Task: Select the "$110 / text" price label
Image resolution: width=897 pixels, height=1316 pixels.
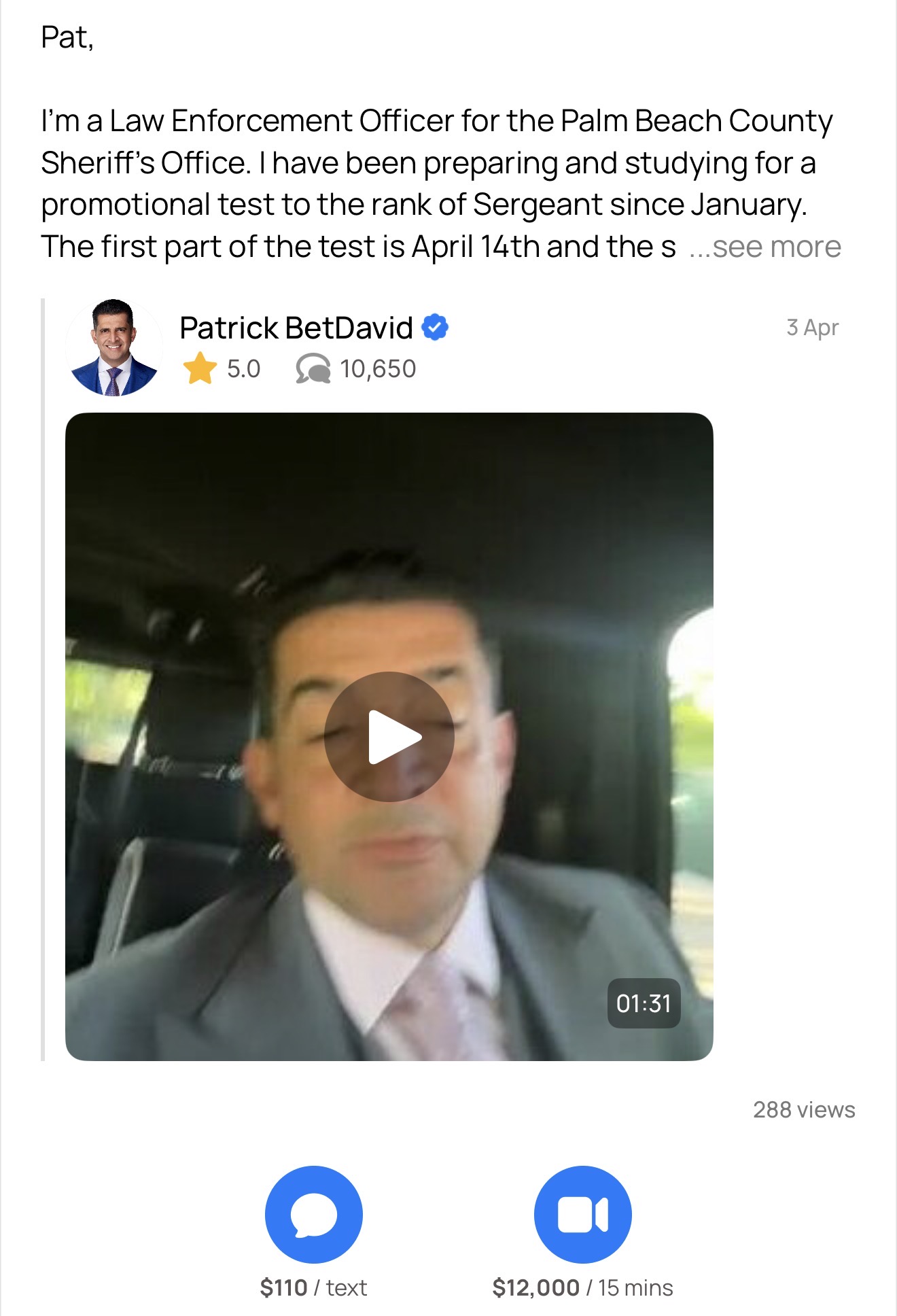Action: coord(314,1287)
